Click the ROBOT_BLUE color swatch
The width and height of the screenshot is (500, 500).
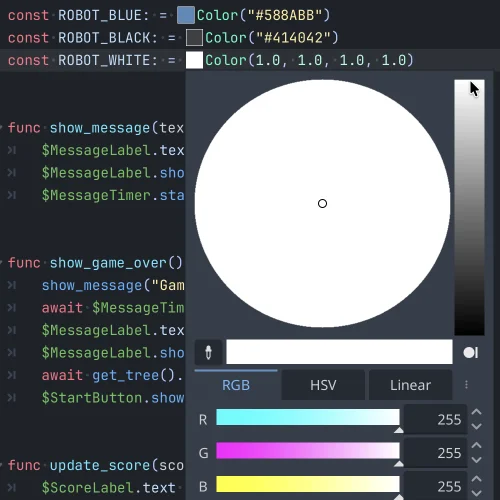coord(186,15)
